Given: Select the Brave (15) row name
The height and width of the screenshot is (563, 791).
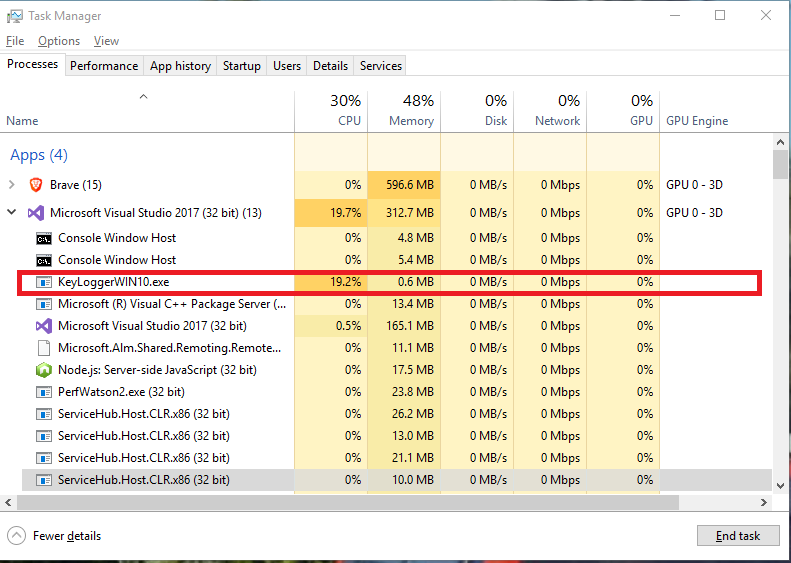Looking at the screenshot, I should pyautogui.click(x=76, y=185).
